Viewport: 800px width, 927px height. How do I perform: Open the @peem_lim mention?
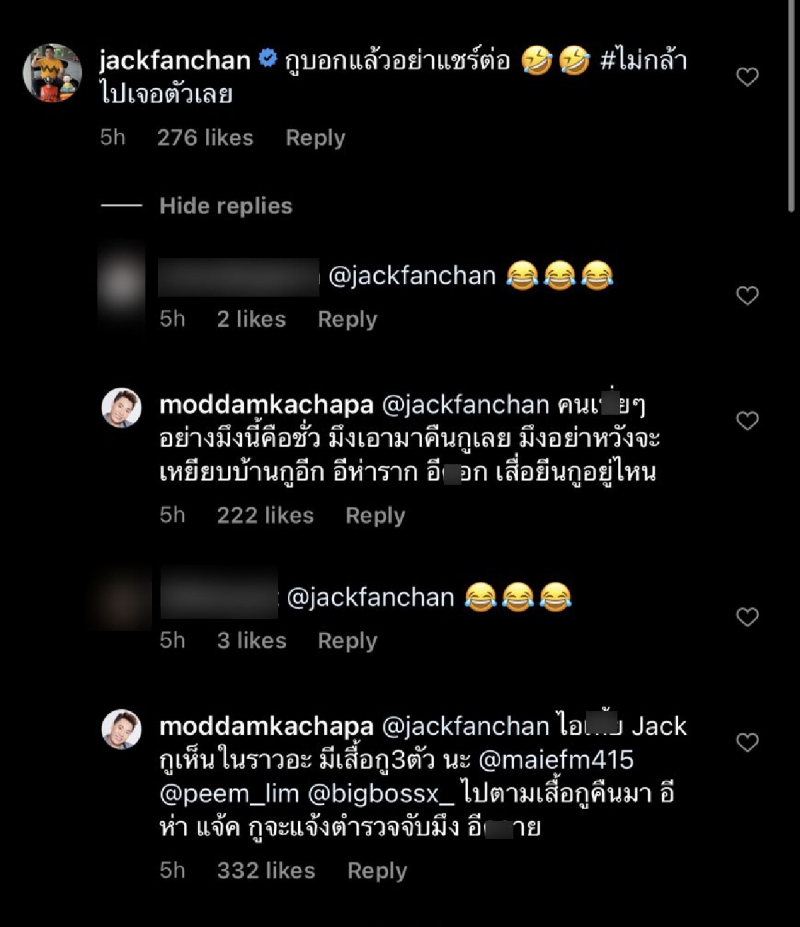[x=214, y=790]
